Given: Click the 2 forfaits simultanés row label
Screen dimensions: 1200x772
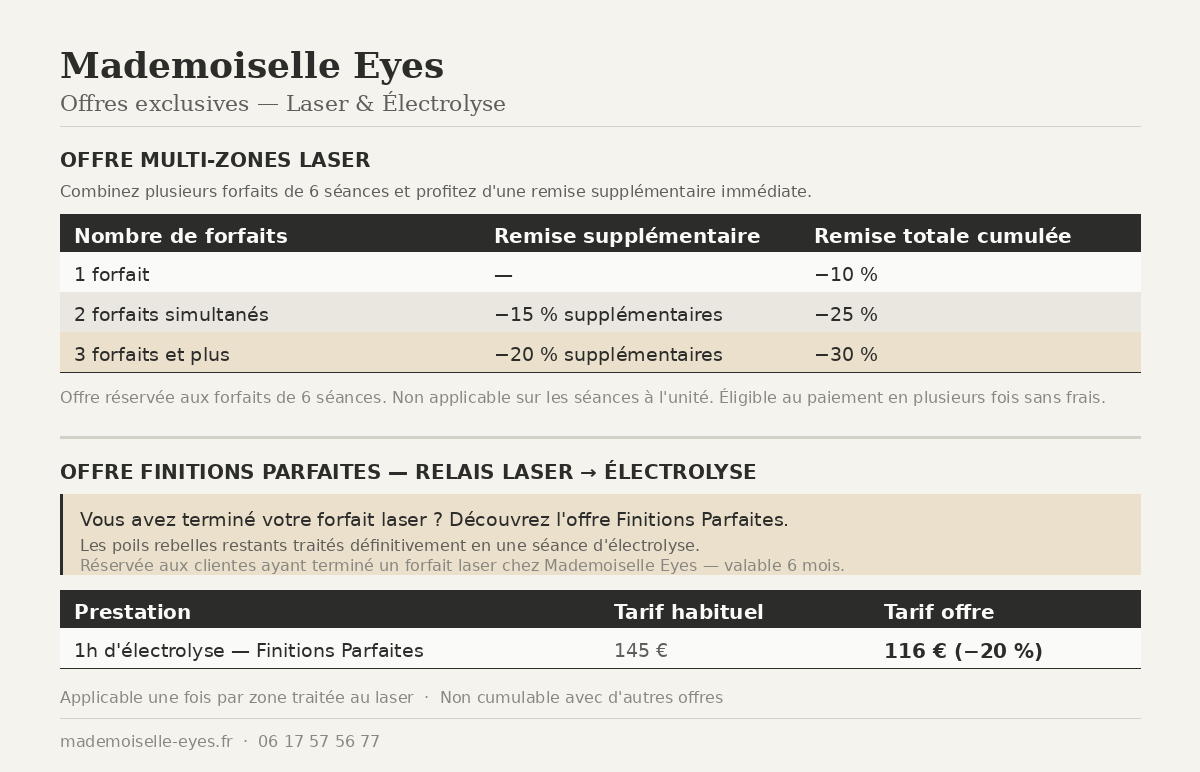Looking at the screenshot, I should [171, 314].
